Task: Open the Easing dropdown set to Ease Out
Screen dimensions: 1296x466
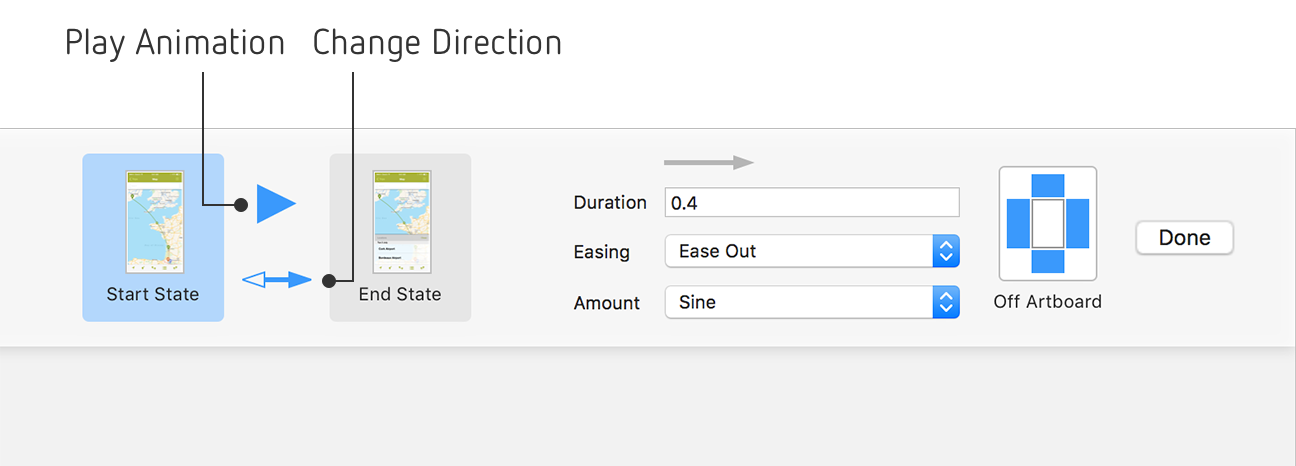Action: point(812,251)
